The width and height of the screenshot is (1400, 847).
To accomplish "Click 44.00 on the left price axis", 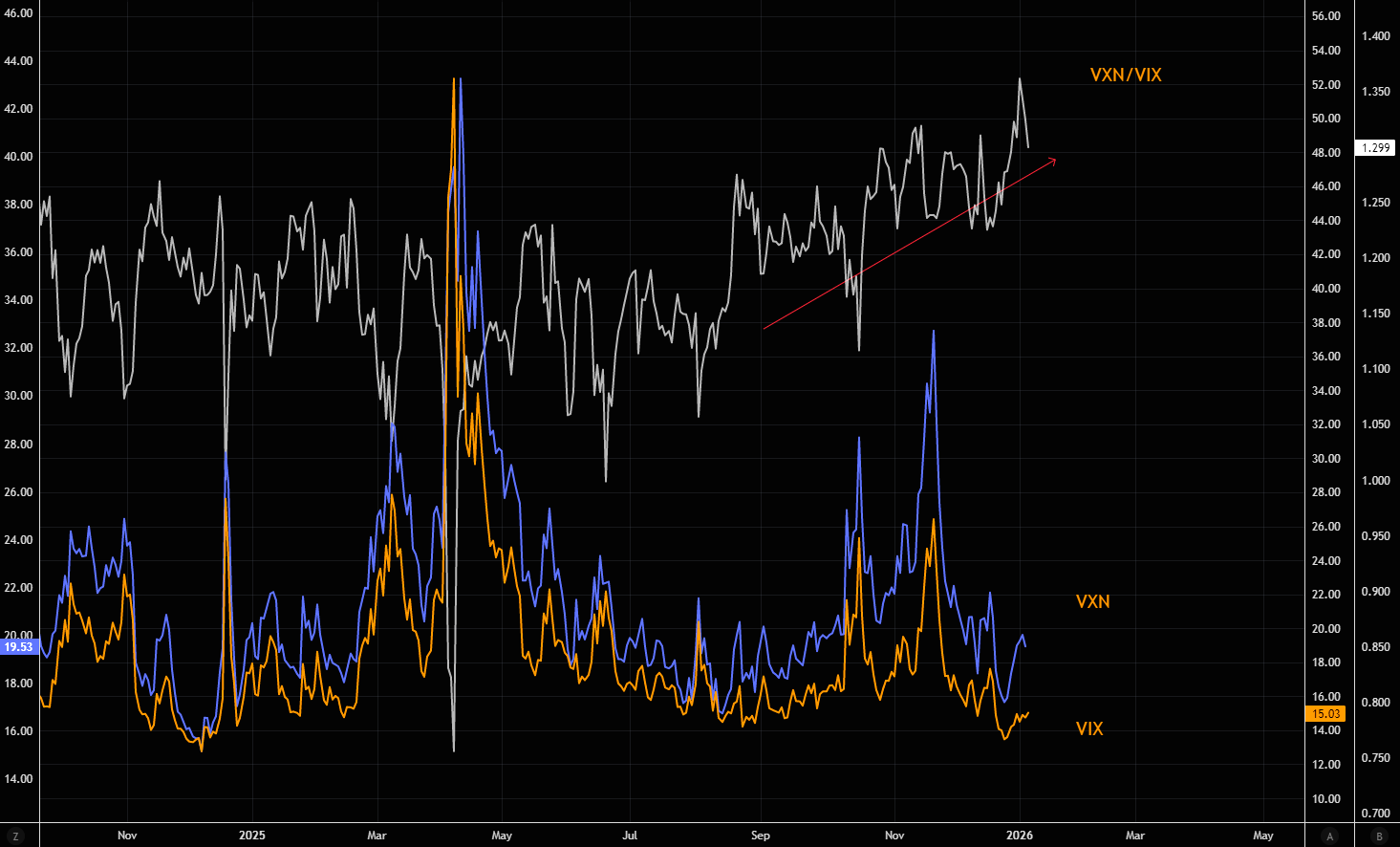I will (x=18, y=61).
